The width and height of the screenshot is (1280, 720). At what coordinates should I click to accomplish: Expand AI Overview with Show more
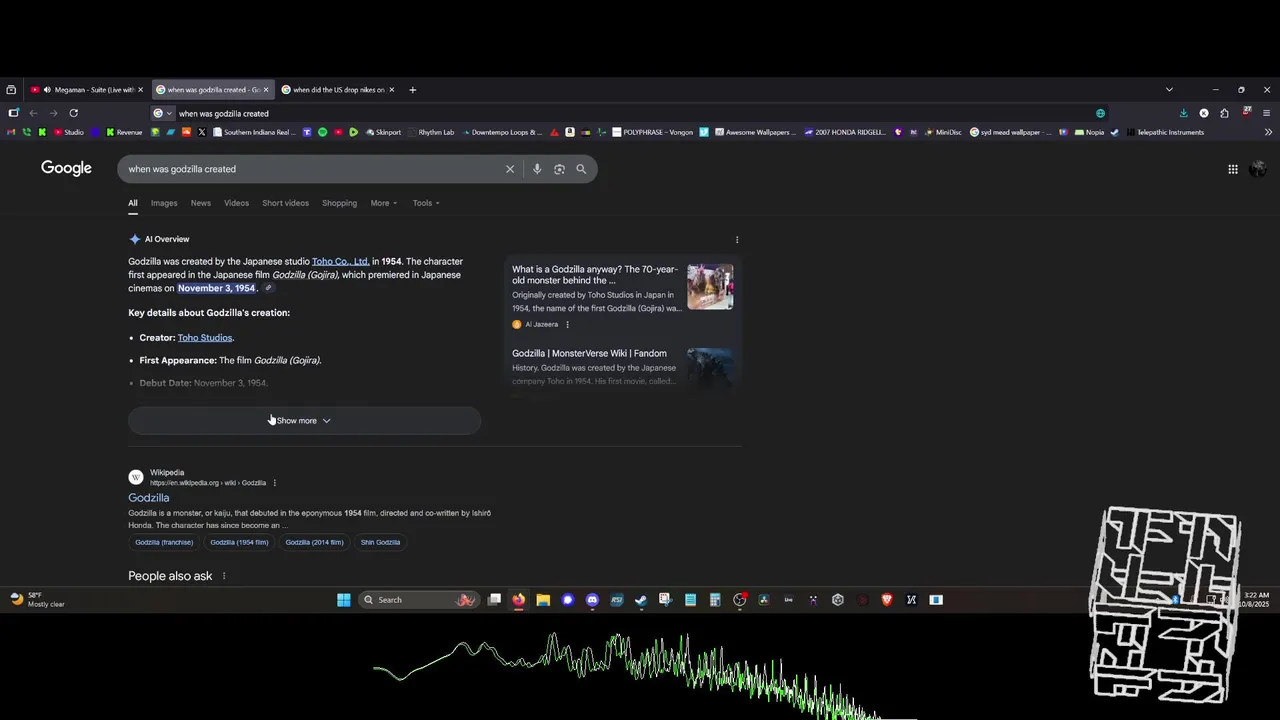(304, 421)
